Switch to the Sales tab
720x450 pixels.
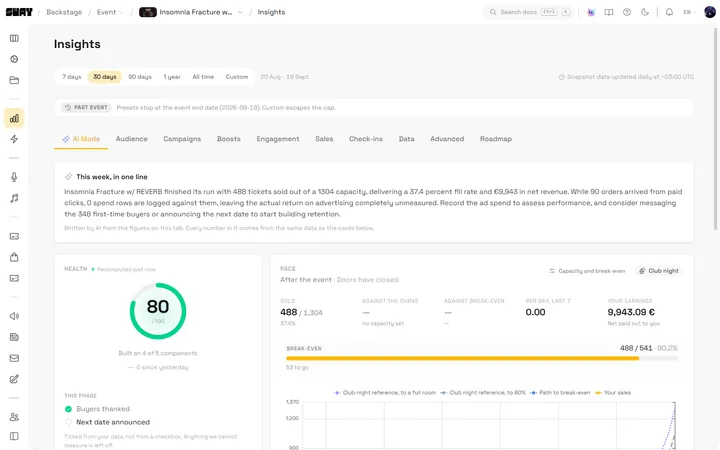[x=324, y=139]
